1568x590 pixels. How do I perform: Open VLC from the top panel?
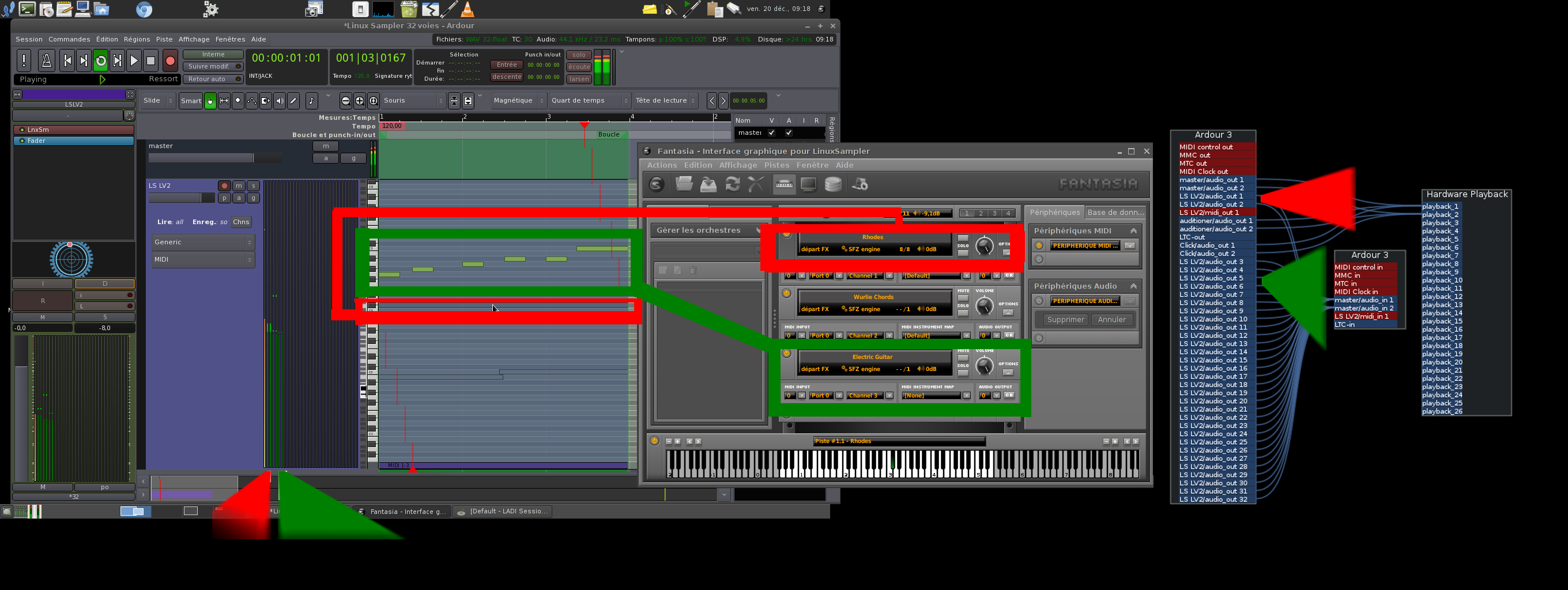point(467,9)
